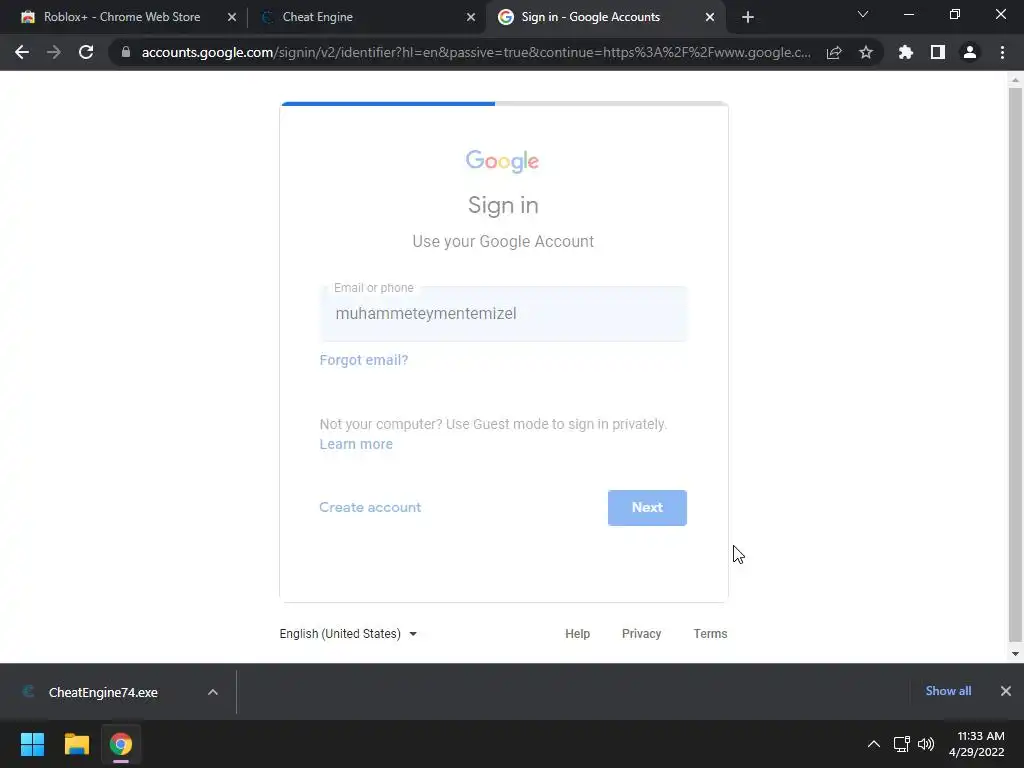Go back to the previous page
This screenshot has width=1024, height=768.
(22, 52)
